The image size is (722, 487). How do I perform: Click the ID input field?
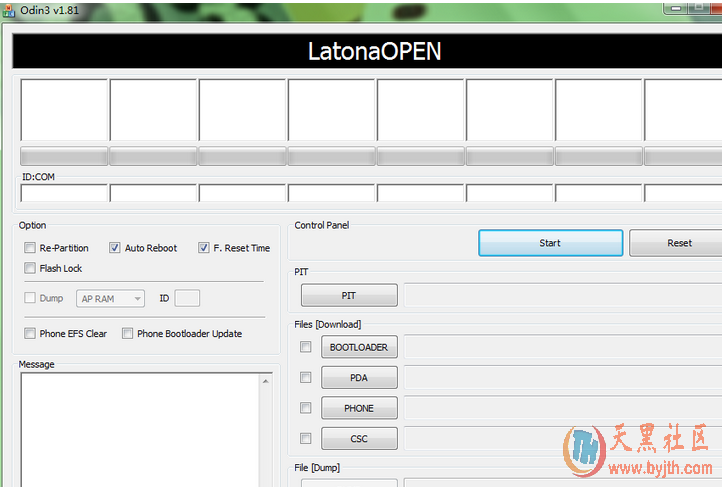pos(187,298)
